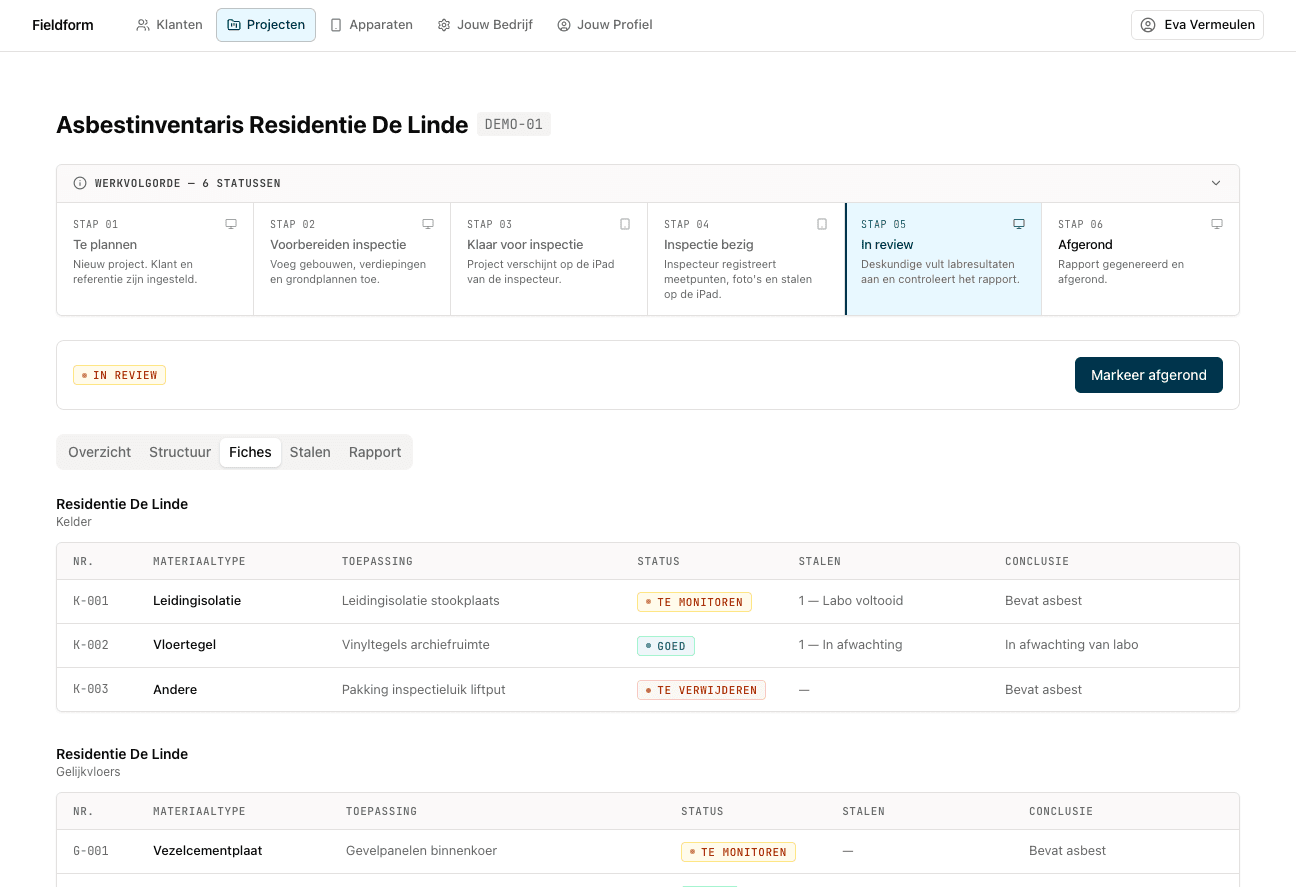Click the info icon beside Werkvolgorde

coord(80,183)
